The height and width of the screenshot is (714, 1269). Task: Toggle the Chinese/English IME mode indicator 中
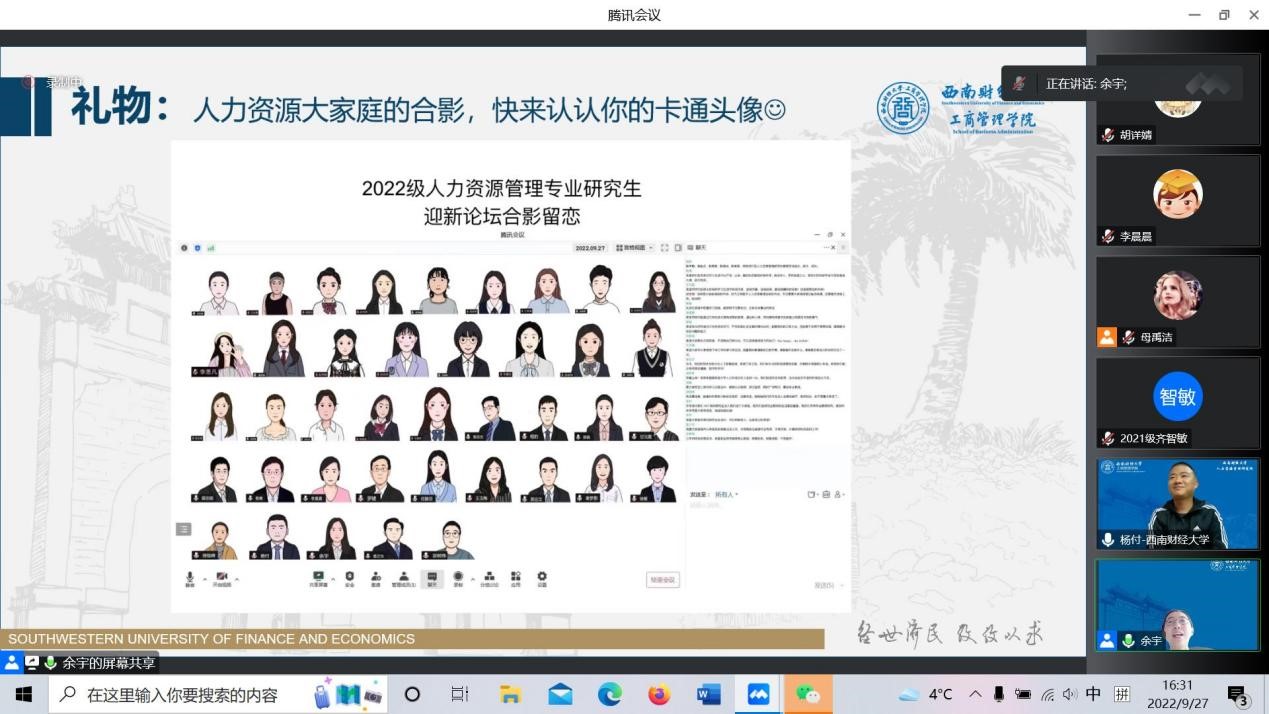click(x=1093, y=694)
